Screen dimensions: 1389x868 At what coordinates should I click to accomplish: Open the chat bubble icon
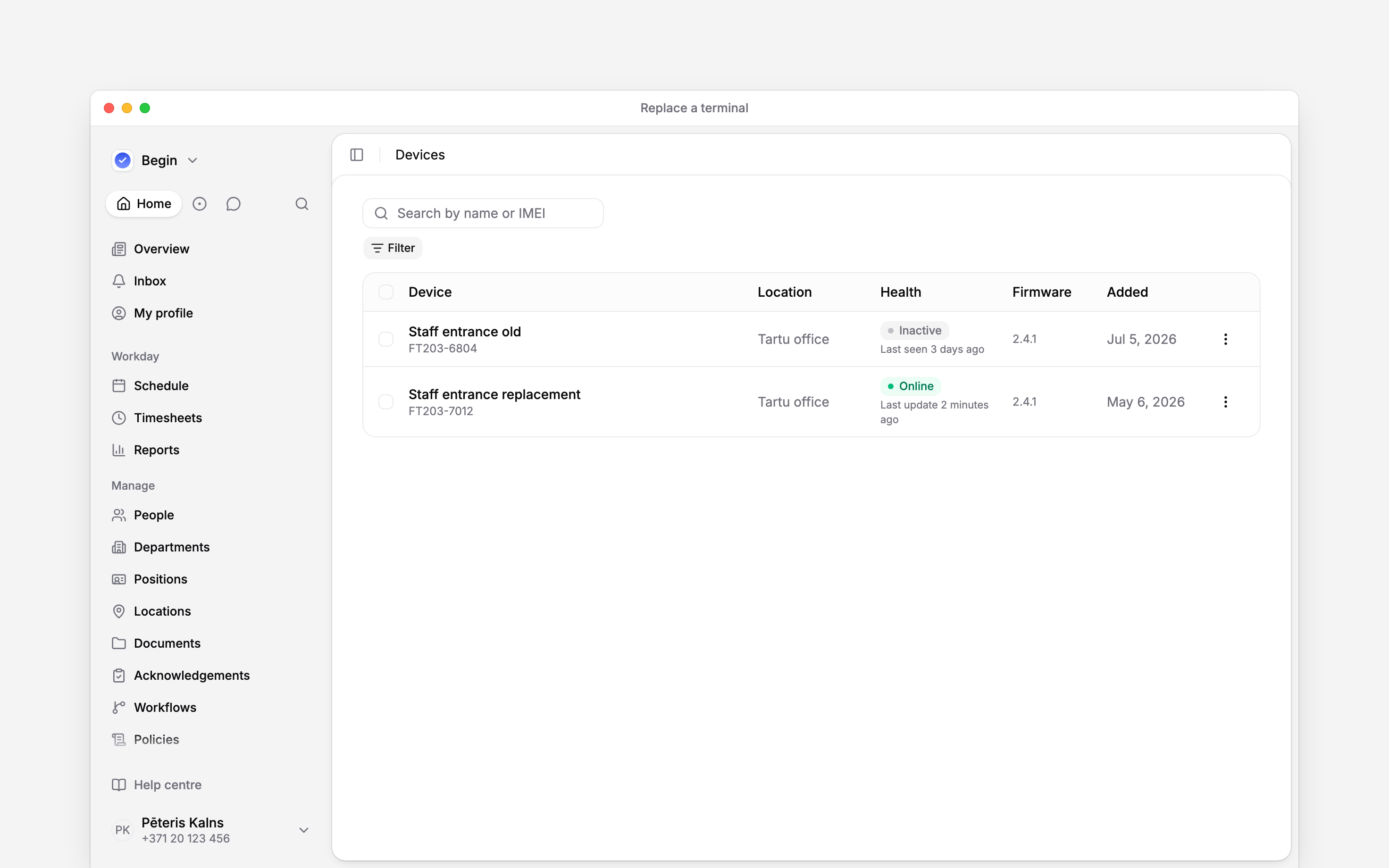point(233,204)
